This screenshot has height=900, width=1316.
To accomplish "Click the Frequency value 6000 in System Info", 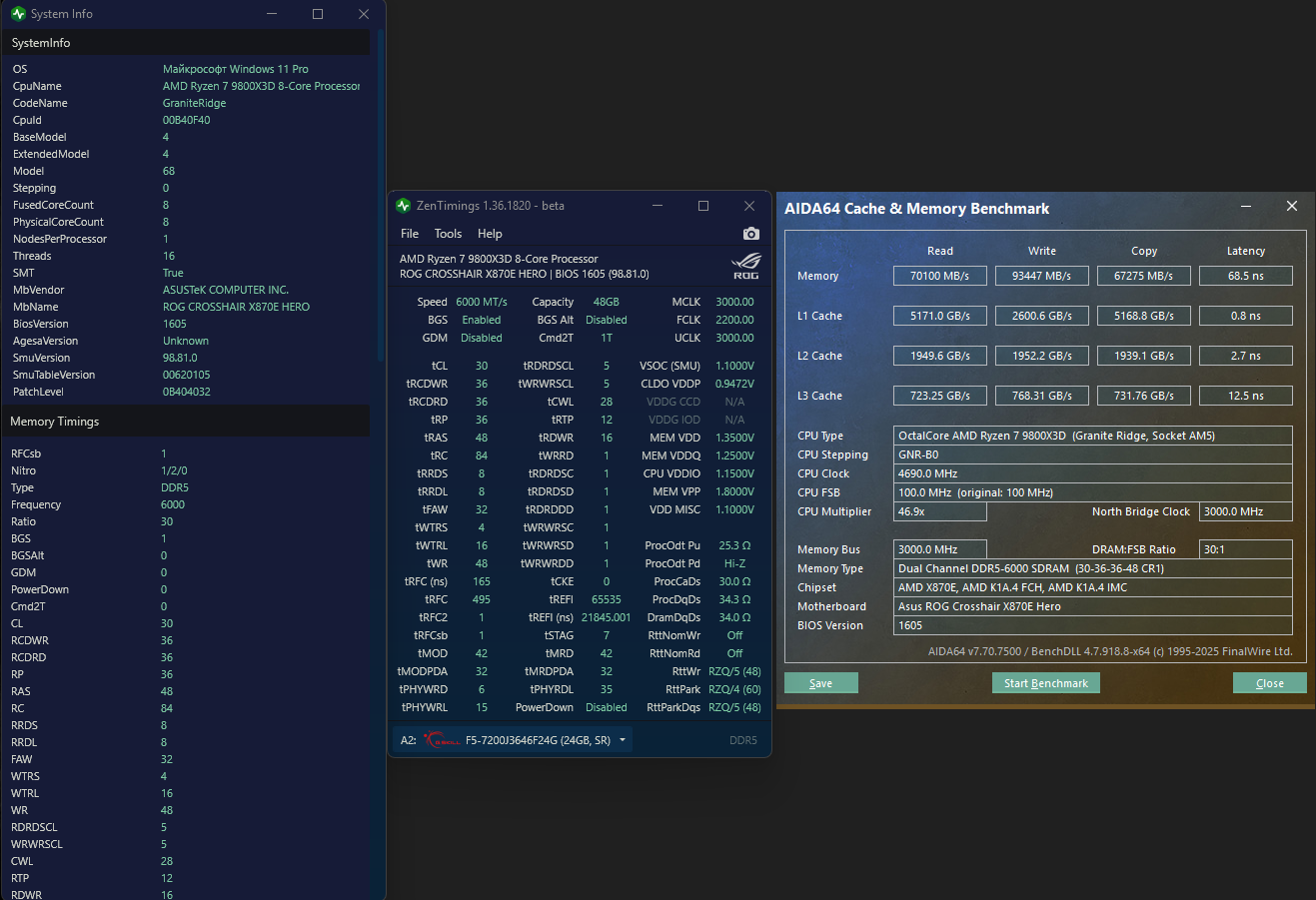I will pyautogui.click(x=173, y=504).
